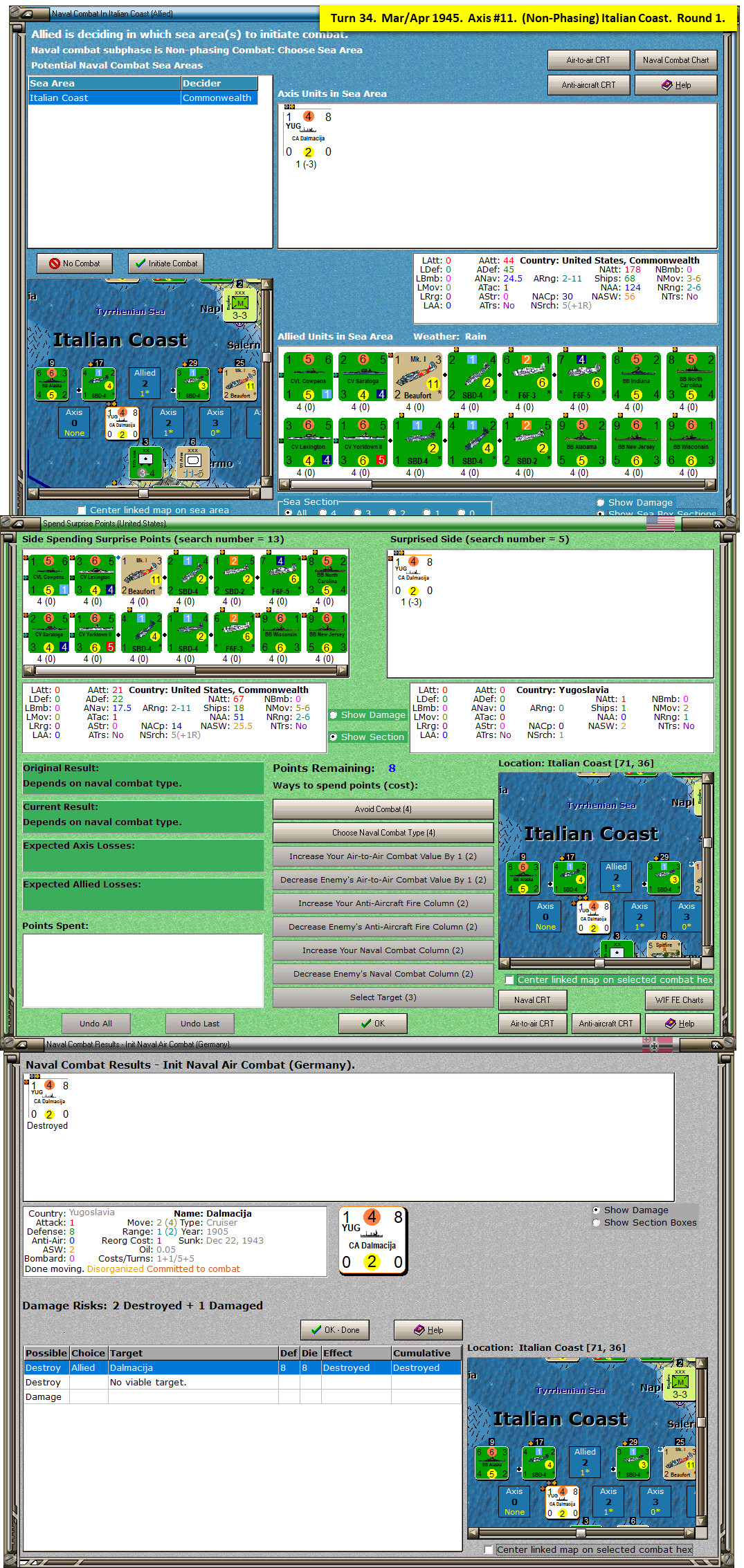Screen dimensions: 744x1568
Task: Select Italian Coast row in Sea Area table
Action: pyautogui.click(x=143, y=98)
